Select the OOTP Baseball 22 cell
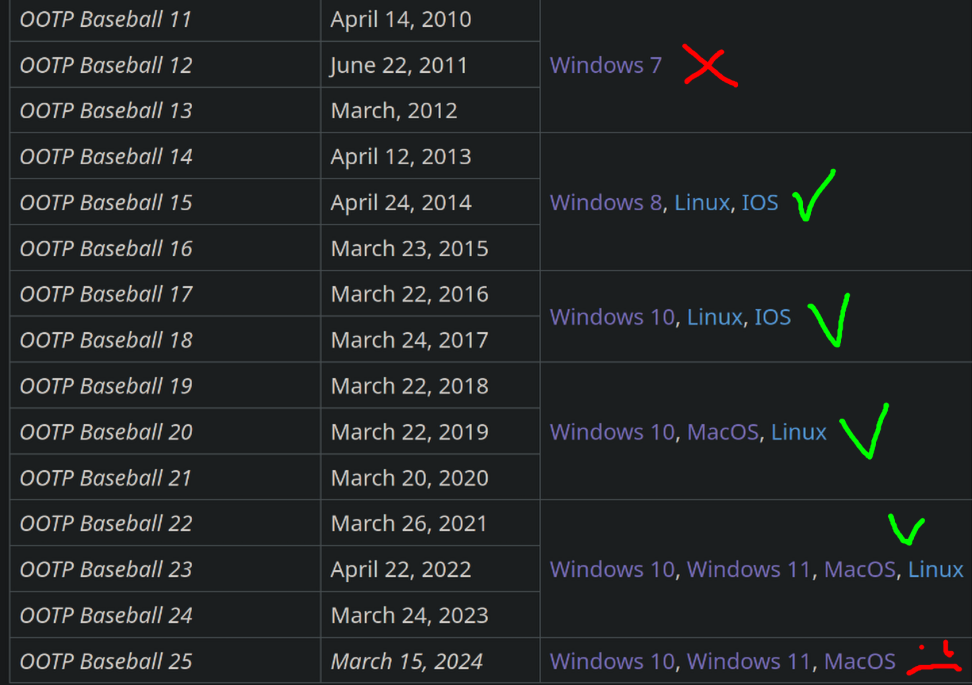The width and height of the screenshot is (972, 685). pyautogui.click(x=166, y=523)
